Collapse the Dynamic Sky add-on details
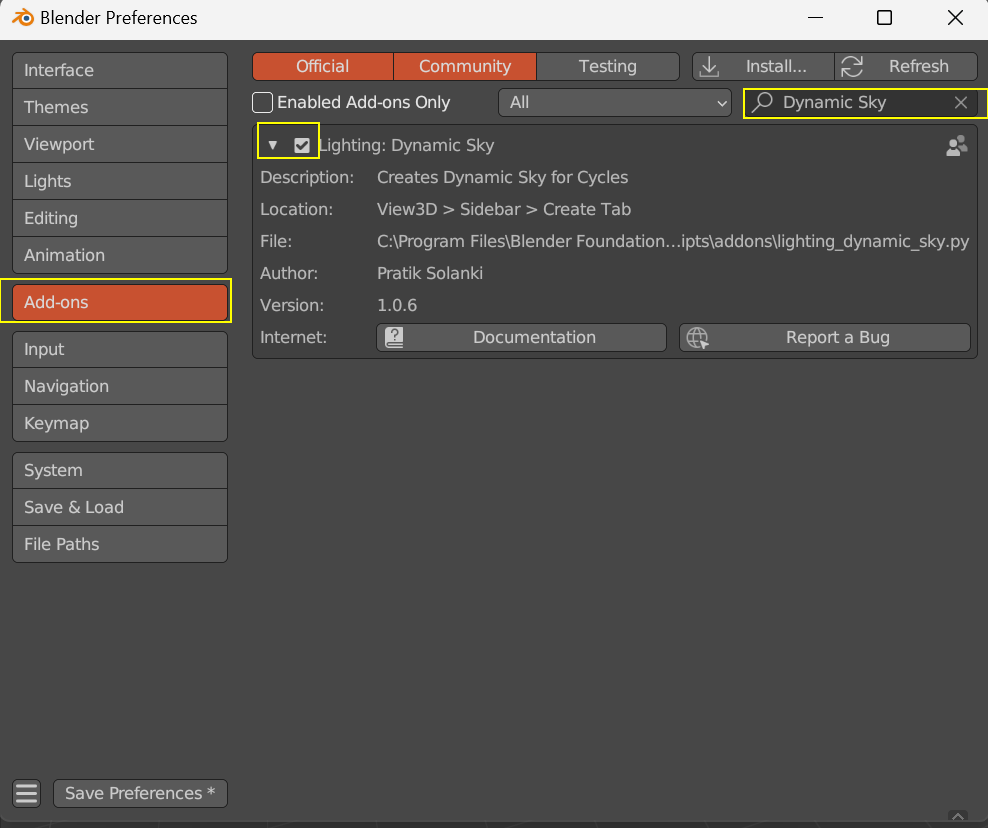Screen dimensions: 988x828 pos(273,146)
